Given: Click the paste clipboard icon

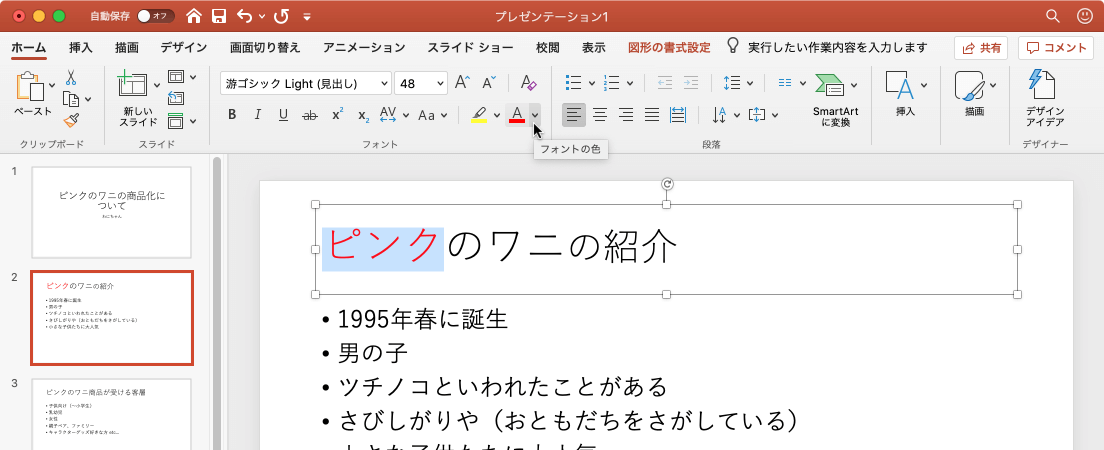Looking at the screenshot, I should 30,86.
